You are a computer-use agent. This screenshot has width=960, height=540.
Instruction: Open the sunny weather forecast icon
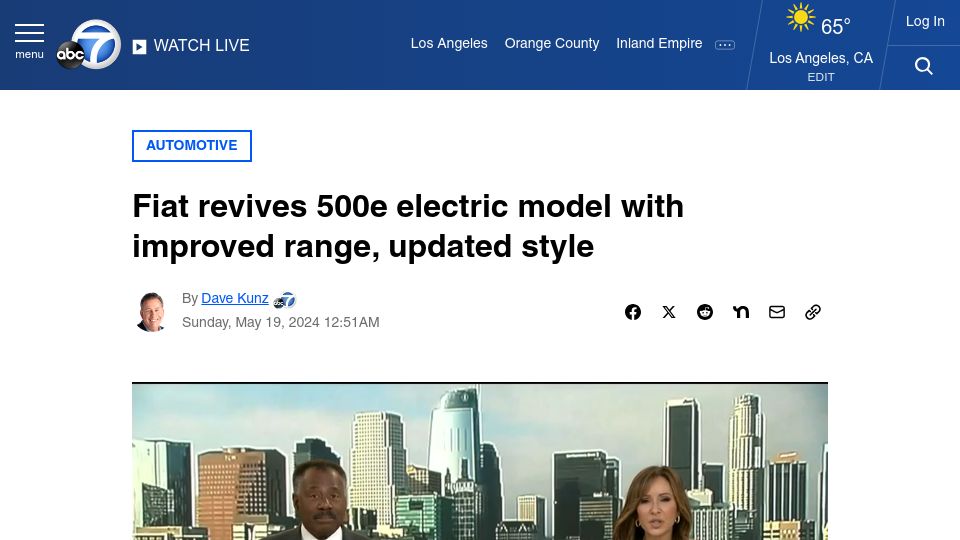[801, 17]
